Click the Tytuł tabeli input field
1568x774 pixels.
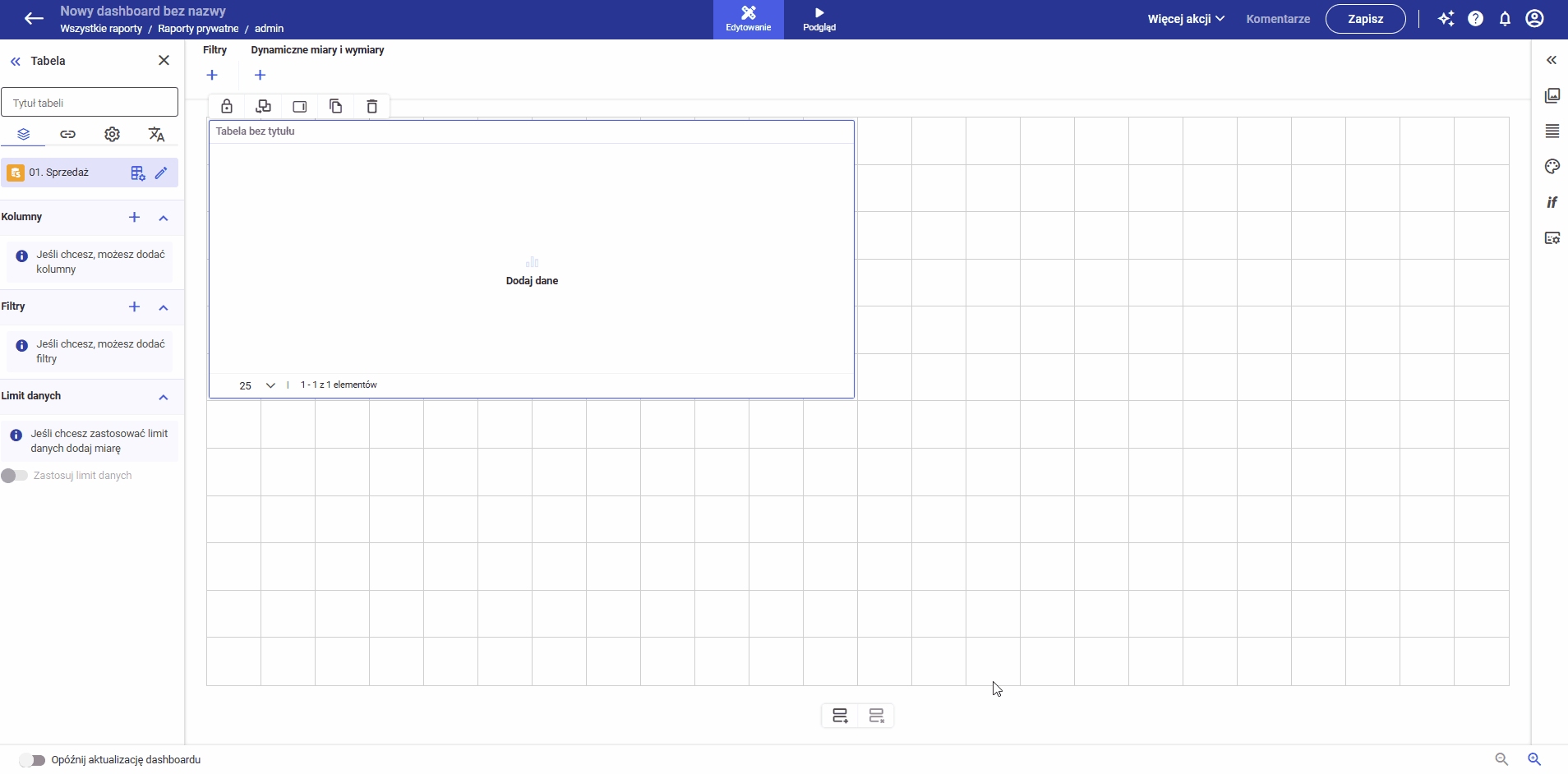click(x=90, y=103)
